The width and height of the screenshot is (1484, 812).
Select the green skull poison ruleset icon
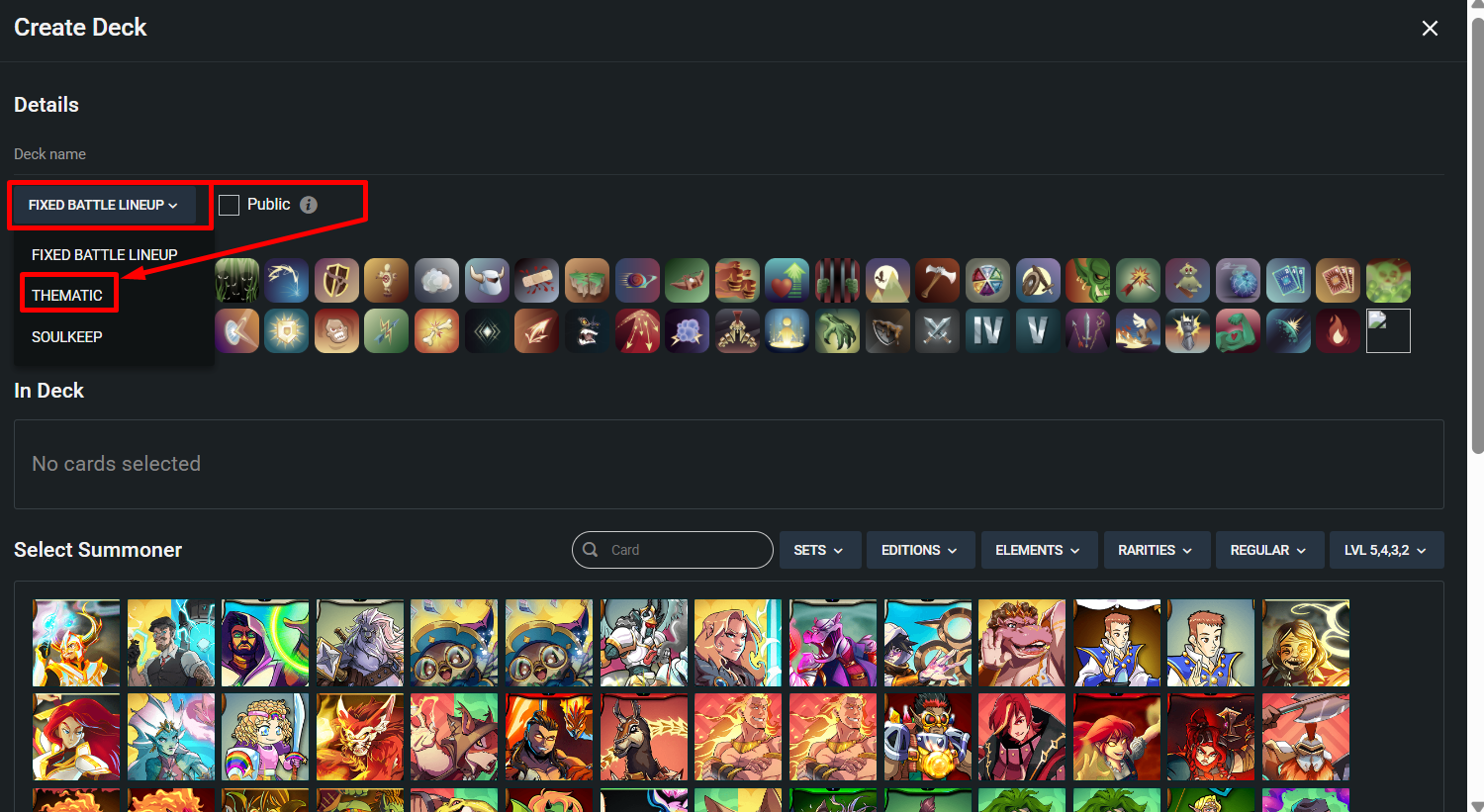point(1388,281)
